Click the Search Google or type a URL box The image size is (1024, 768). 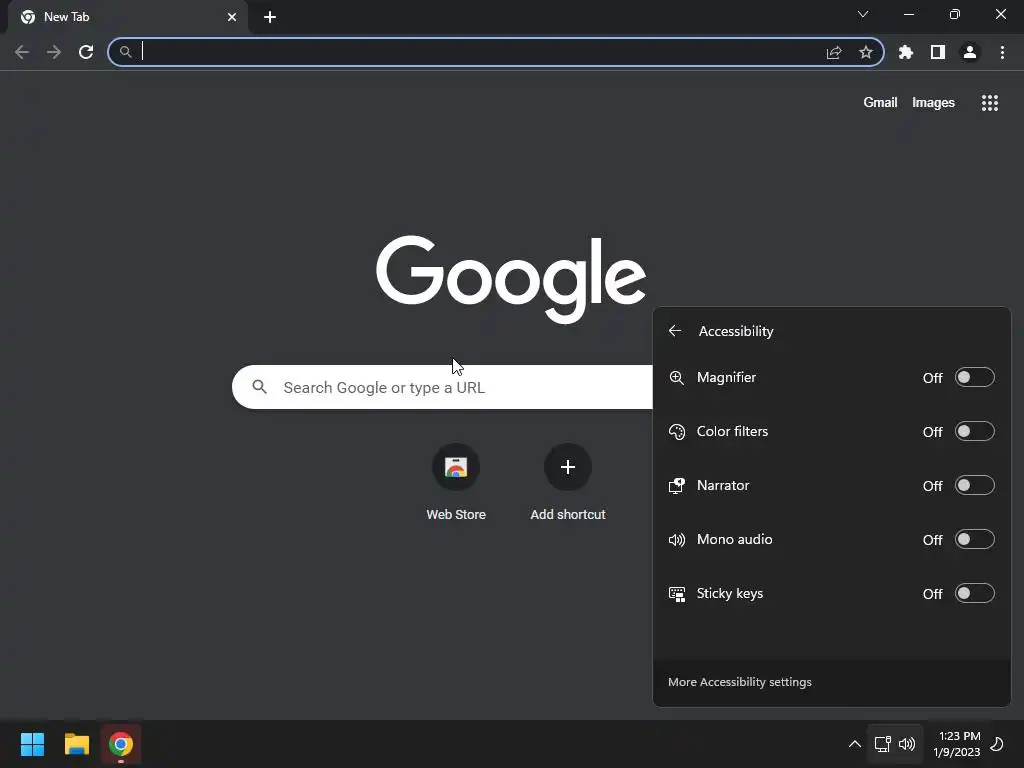[x=443, y=387]
